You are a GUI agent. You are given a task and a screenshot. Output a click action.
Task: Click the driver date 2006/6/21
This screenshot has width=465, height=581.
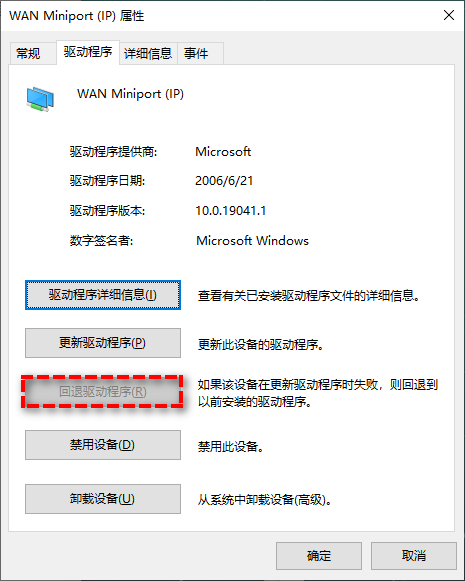(224, 181)
